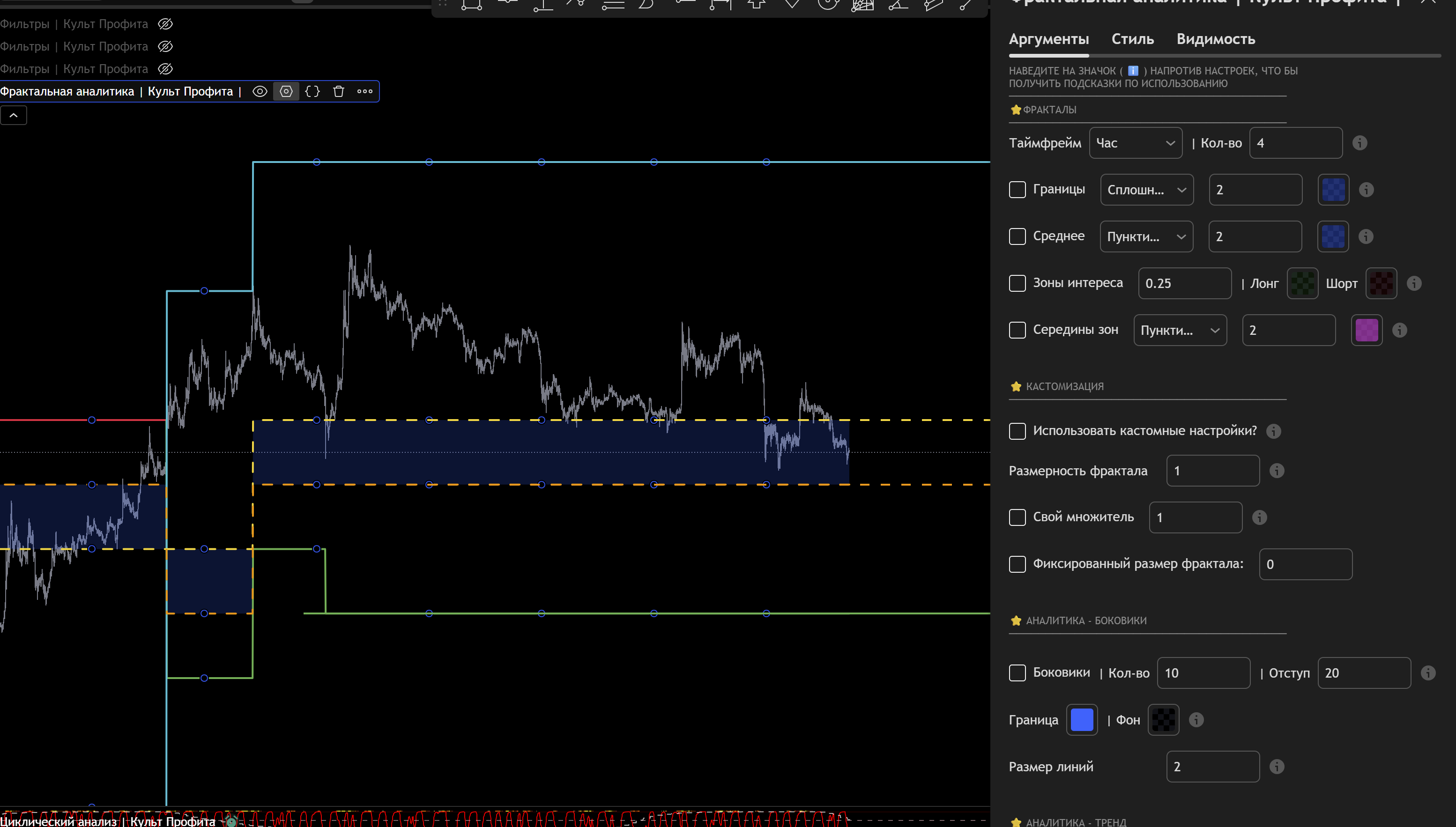Screen dimensions: 1456x827
Task: Open the Середины зон purple color swatch
Action: [1366, 330]
